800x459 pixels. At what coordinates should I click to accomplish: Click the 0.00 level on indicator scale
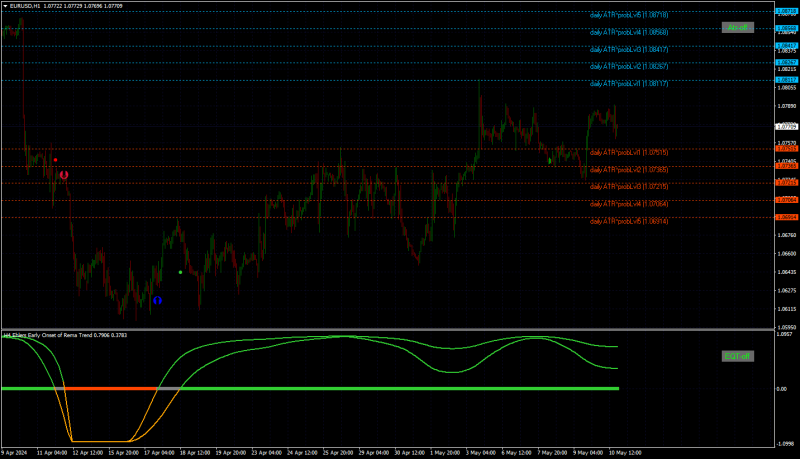[781, 389]
